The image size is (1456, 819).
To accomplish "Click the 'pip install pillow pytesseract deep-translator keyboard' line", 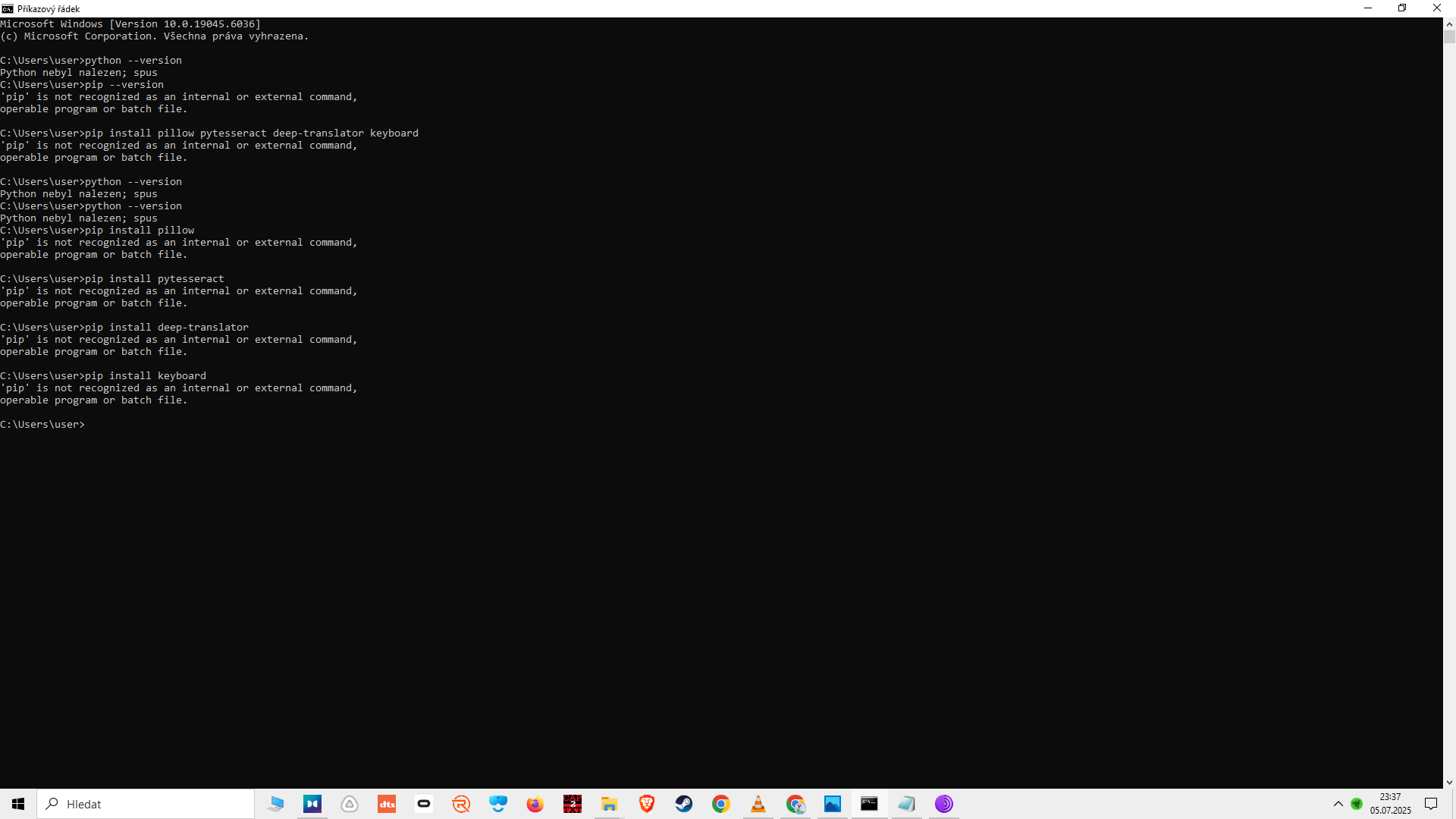I will tap(209, 133).
